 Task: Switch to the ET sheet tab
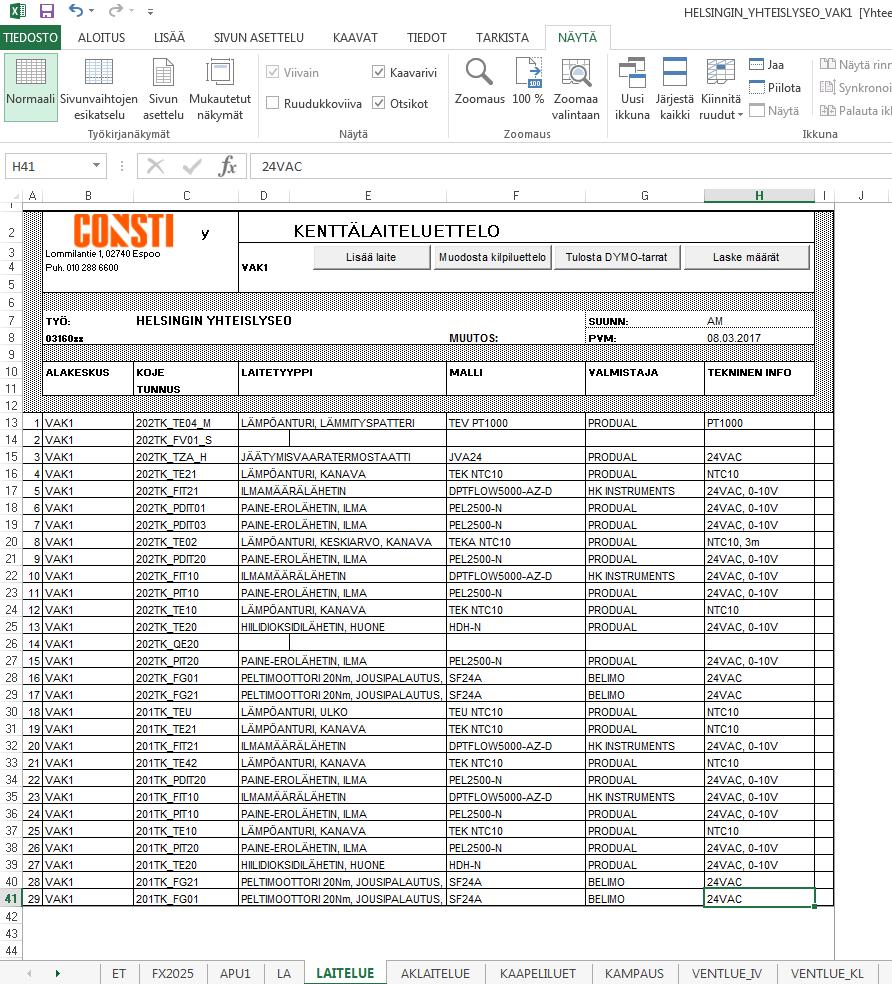pyautogui.click(x=119, y=973)
